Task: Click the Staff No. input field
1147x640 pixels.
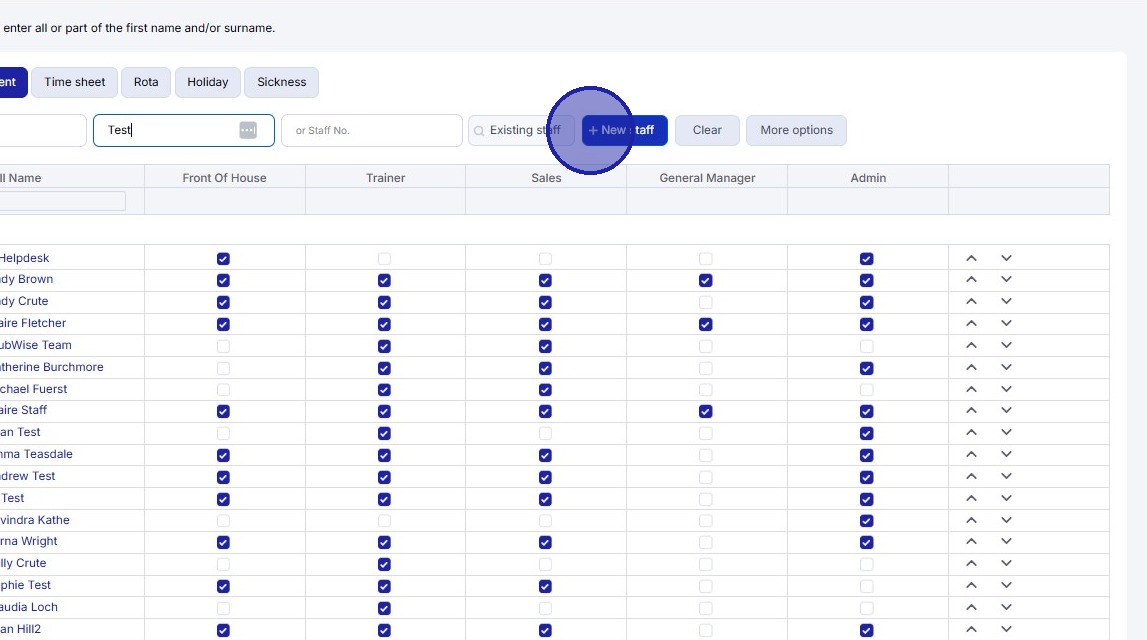Action: tap(372, 130)
